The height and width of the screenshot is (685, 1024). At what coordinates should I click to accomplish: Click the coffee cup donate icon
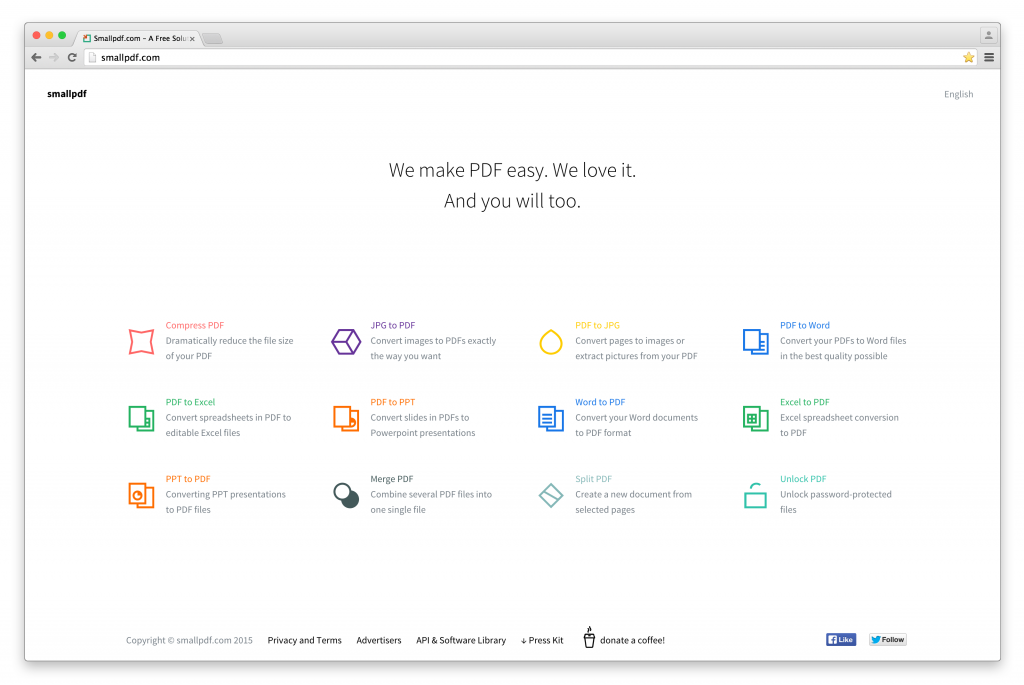pos(589,637)
